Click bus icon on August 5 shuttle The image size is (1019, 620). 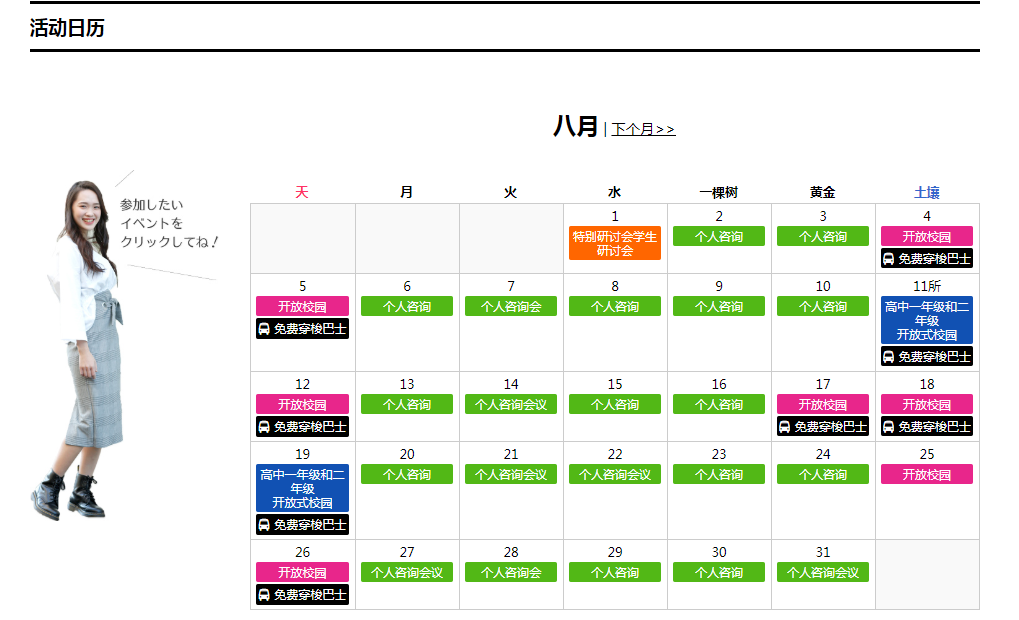[264, 328]
